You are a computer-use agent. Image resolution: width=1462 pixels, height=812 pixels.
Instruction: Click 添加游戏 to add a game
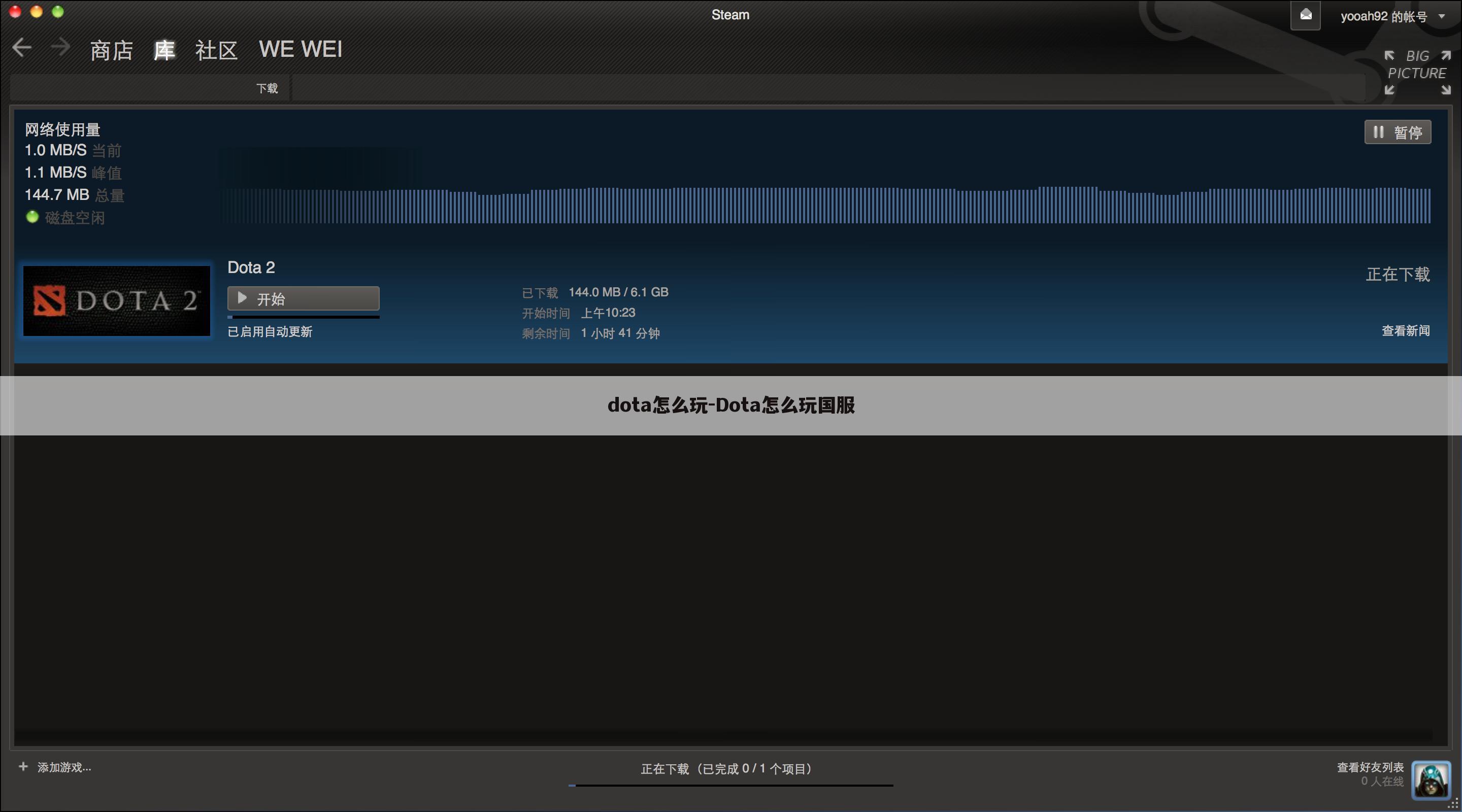[64, 767]
